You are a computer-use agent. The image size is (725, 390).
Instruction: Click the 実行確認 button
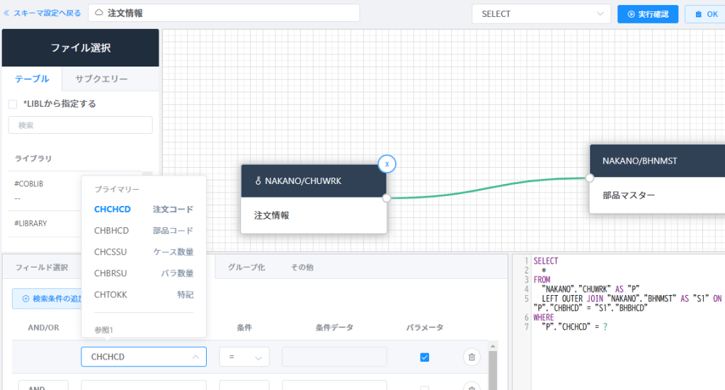tap(648, 14)
